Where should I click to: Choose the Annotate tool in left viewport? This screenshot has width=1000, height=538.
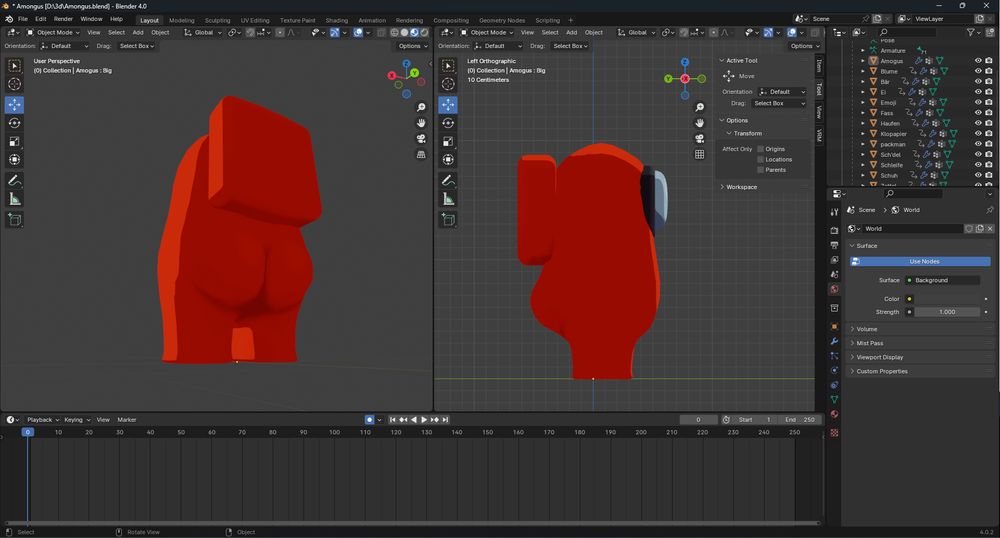pos(15,181)
